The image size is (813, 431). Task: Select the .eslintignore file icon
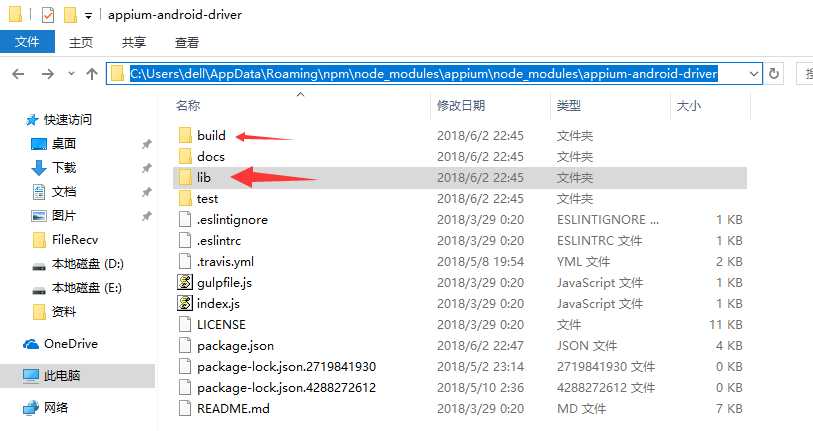click(185, 219)
